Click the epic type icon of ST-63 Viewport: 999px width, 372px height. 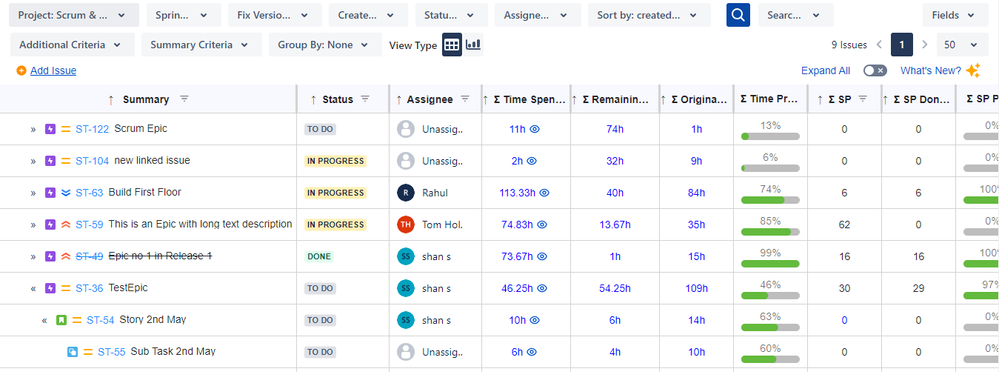[50, 192]
